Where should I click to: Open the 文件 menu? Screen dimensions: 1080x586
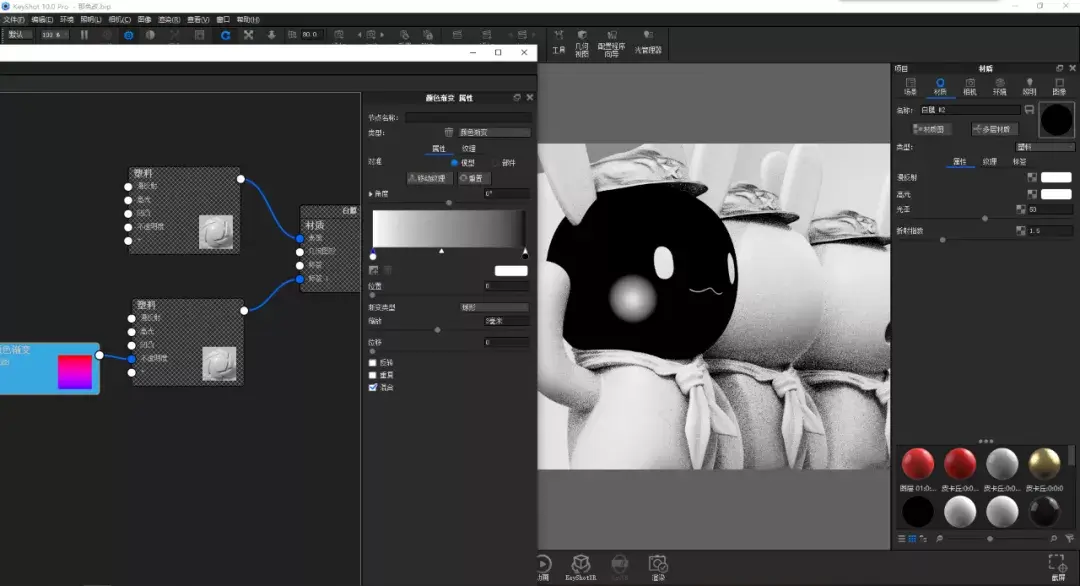(x=14, y=20)
